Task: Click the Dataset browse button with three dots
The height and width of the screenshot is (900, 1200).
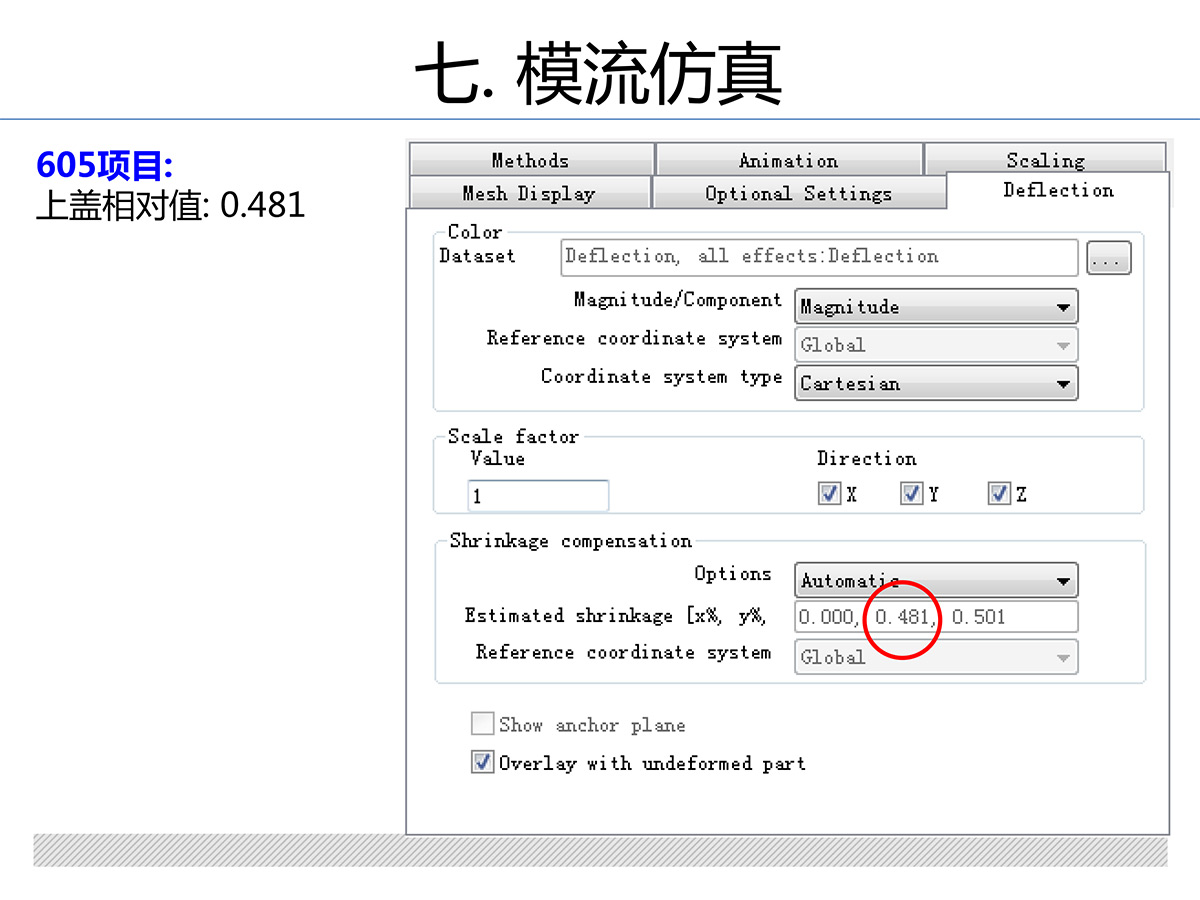Action: click(1109, 258)
